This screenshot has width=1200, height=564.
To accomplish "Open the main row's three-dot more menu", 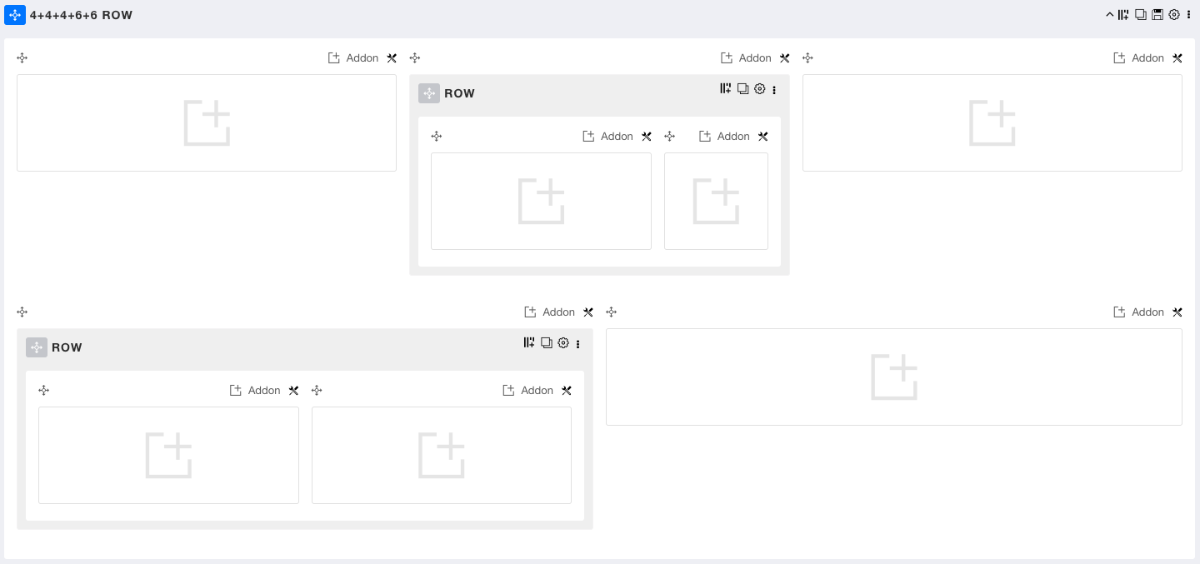I will [1188, 15].
